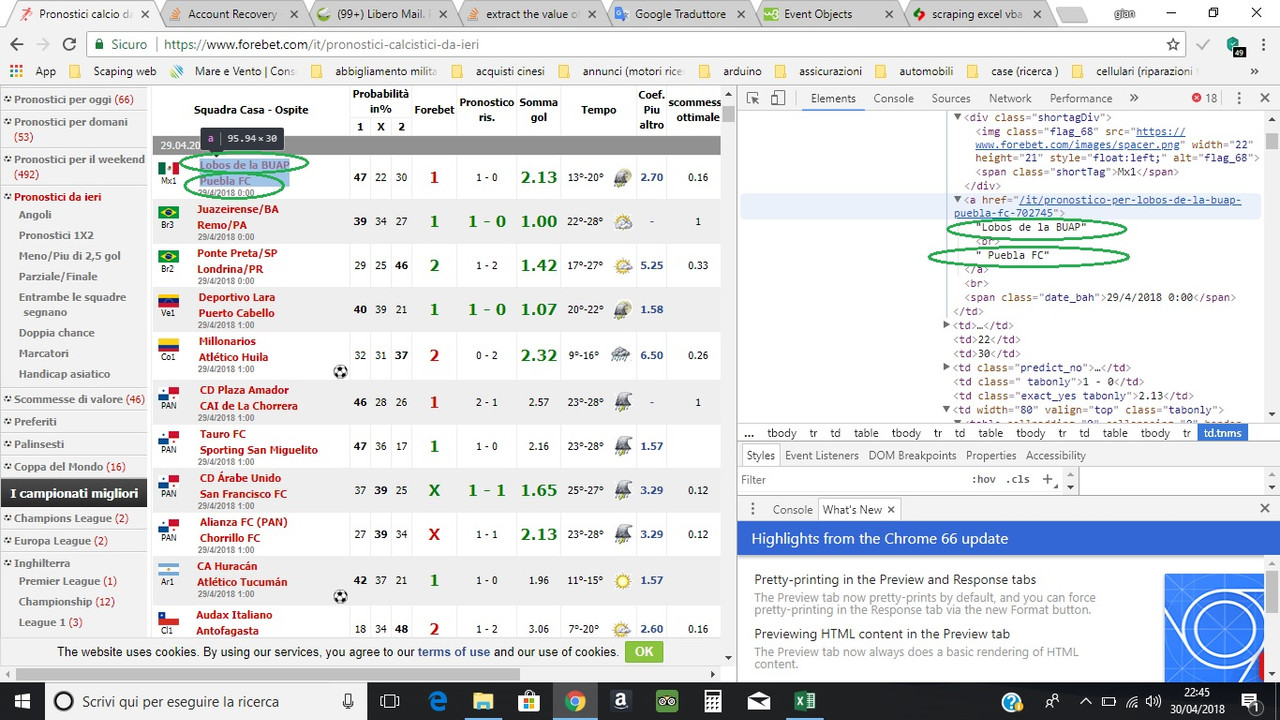Toggle the .cls class editor in Styles pane
The width and height of the screenshot is (1280, 720).
(1018, 479)
